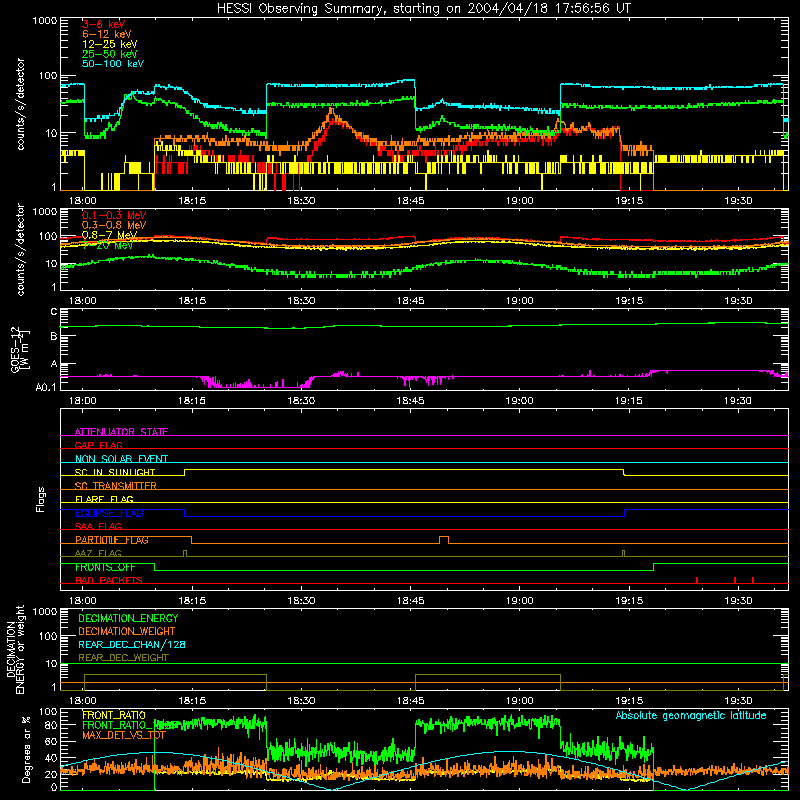Click the counts/s/detector title of the keV panel
The width and height of the screenshot is (800, 800).
21,104
